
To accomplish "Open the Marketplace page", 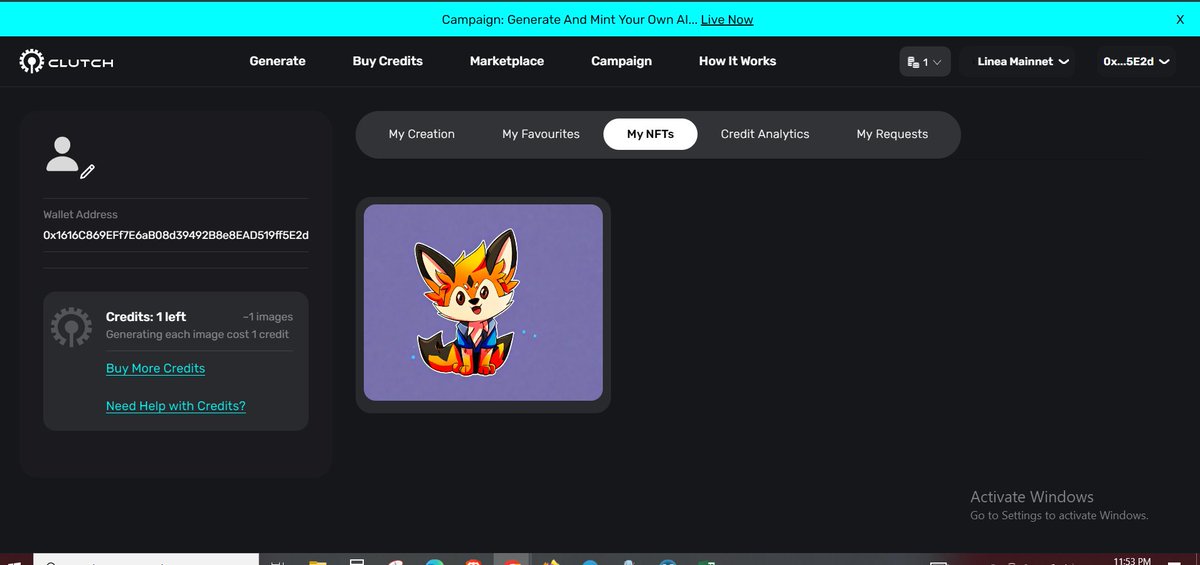I will (x=507, y=61).
